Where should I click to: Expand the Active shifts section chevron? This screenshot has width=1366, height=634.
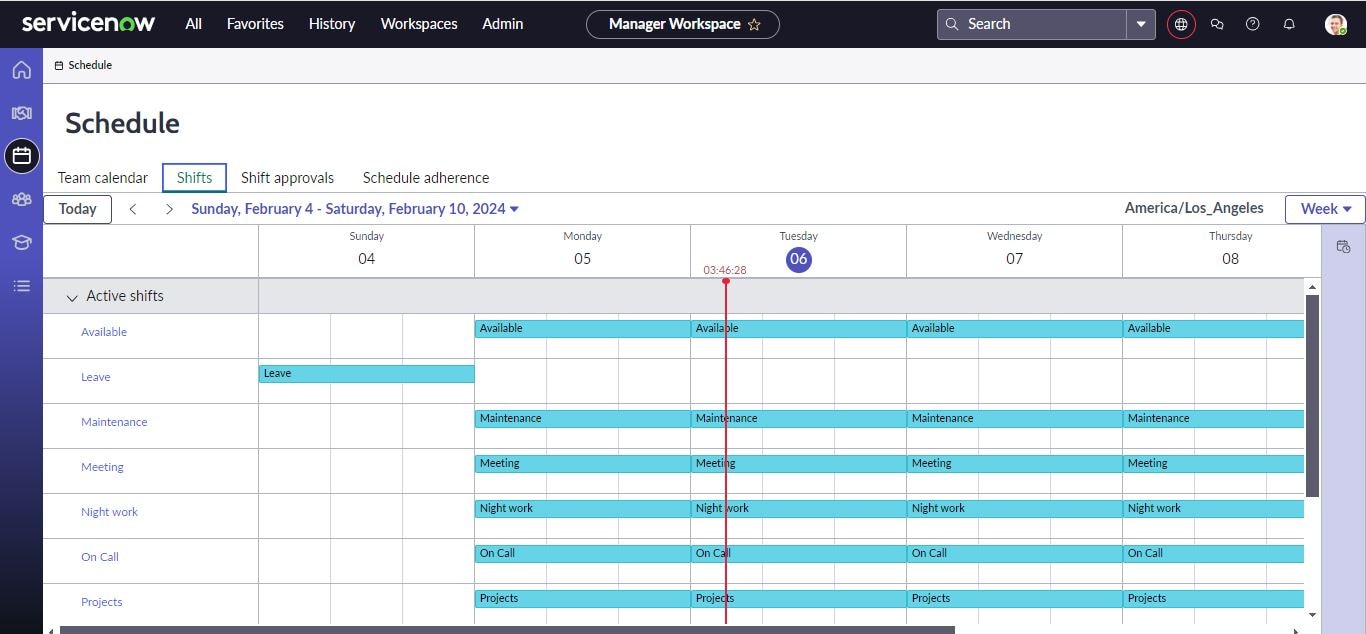tap(71, 296)
